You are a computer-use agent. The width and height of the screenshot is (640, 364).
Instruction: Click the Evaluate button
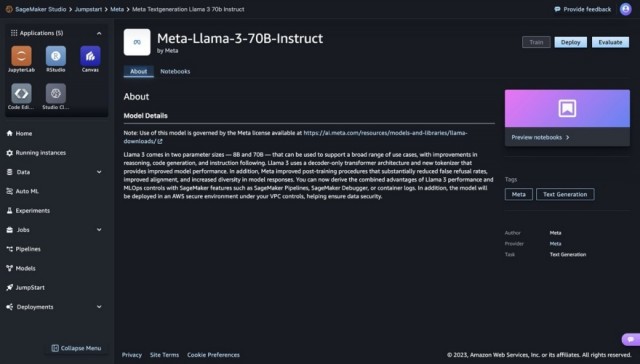click(x=610, y=42)
